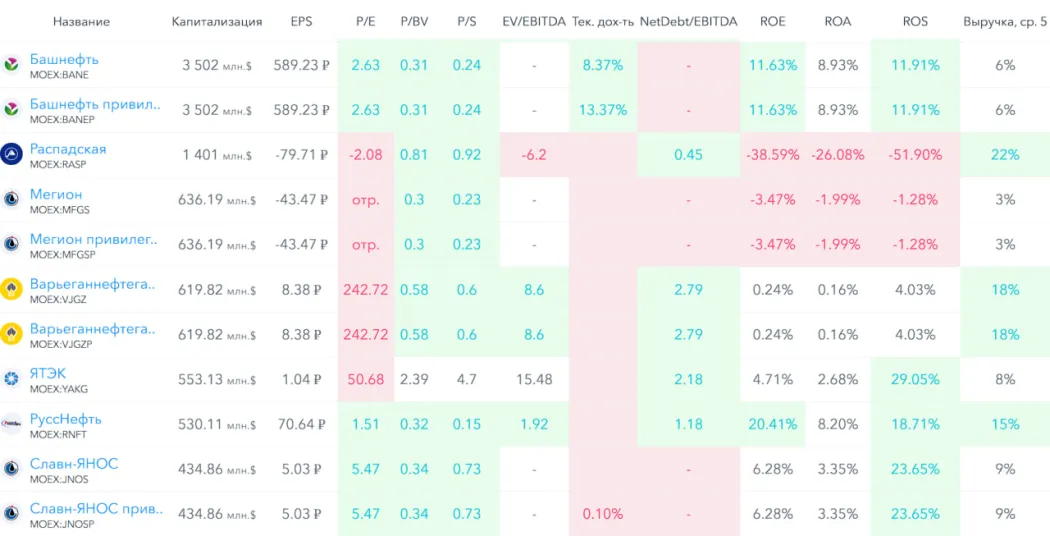Click the Славн-ЯНОС MOEX:JNOS logo icon
The width and height of the screenshot is (1050, 536).
pyautogui.click(x=12, y=469)
